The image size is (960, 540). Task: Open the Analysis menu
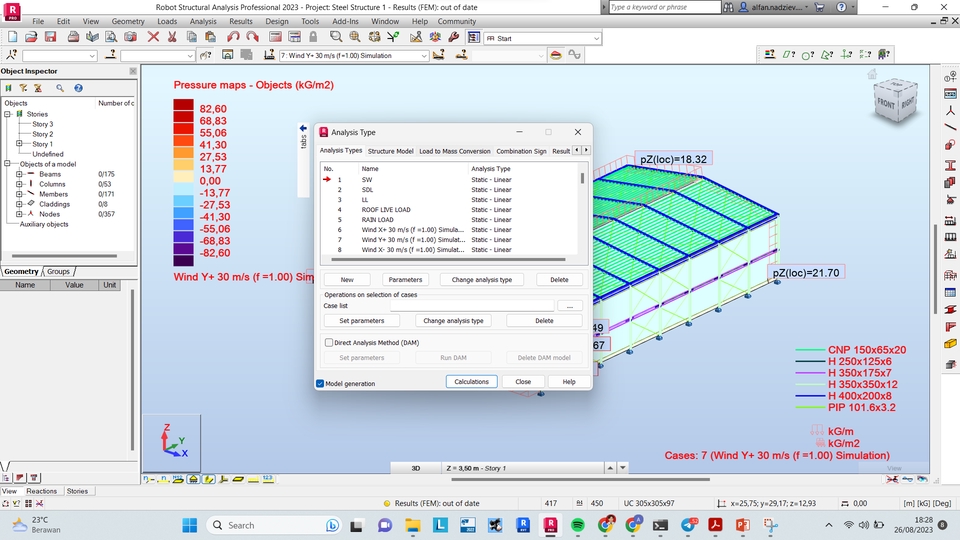pos(203,21)
